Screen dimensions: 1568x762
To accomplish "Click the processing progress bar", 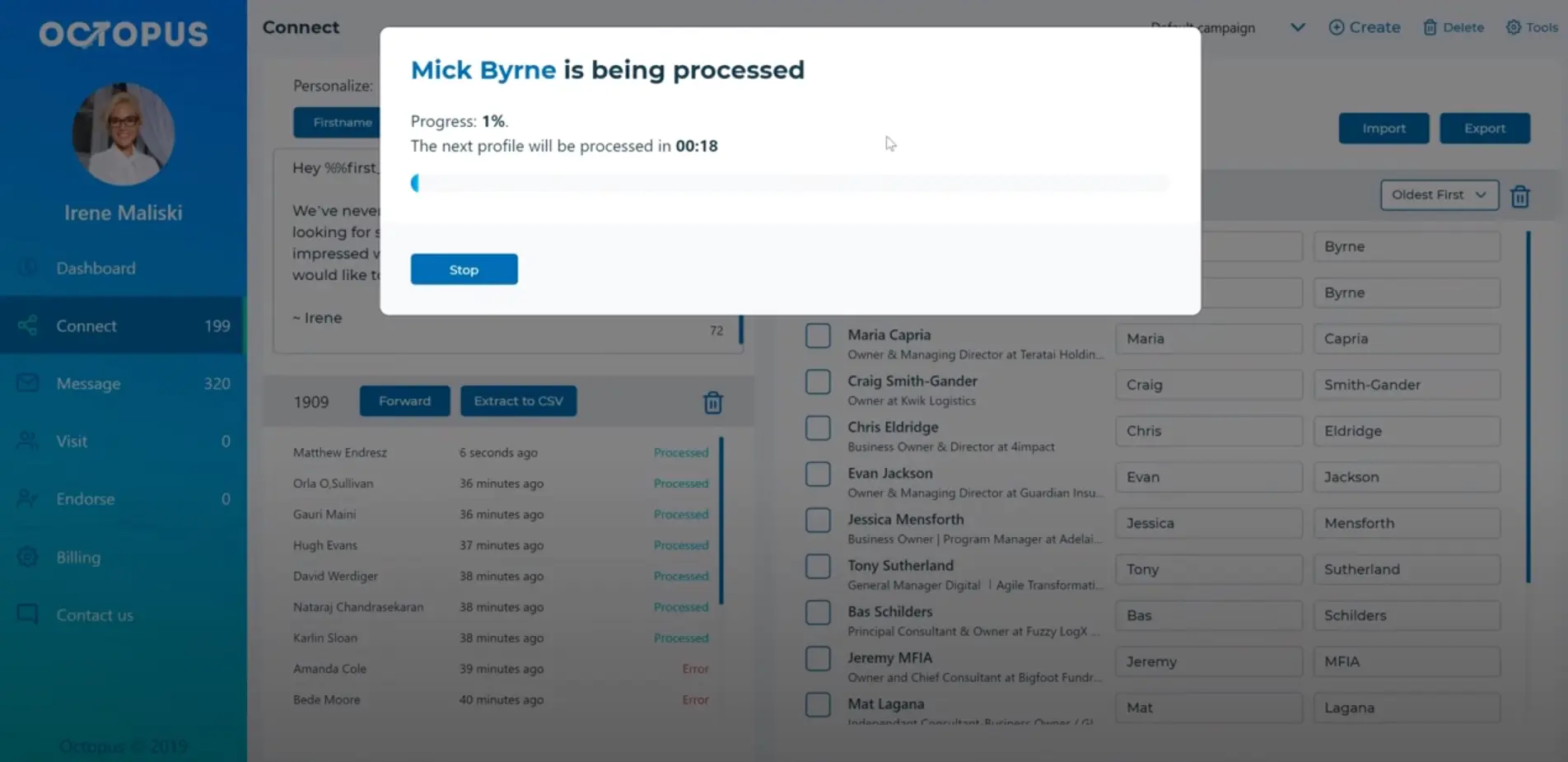I will [x=789, y=182].
